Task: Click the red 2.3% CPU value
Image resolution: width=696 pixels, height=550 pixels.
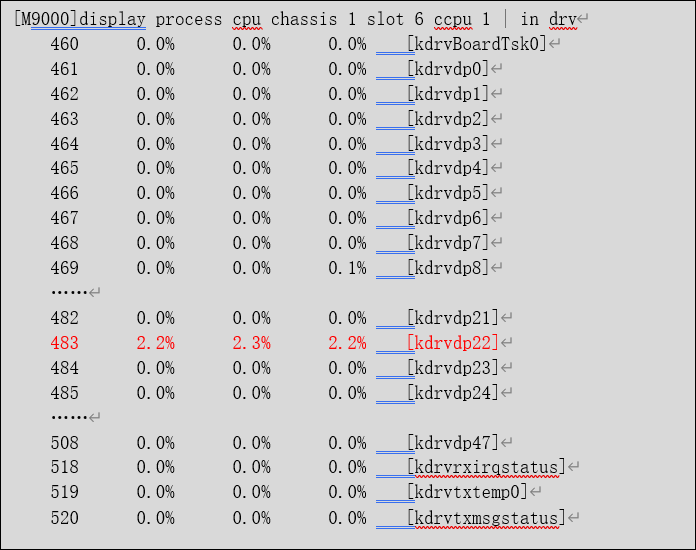Action: coord(251,343)
